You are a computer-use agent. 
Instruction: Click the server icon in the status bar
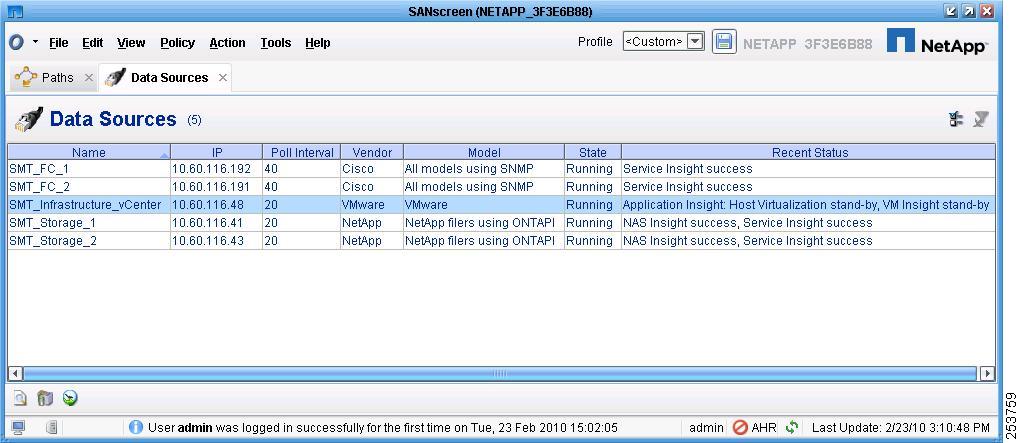[52, 427]
